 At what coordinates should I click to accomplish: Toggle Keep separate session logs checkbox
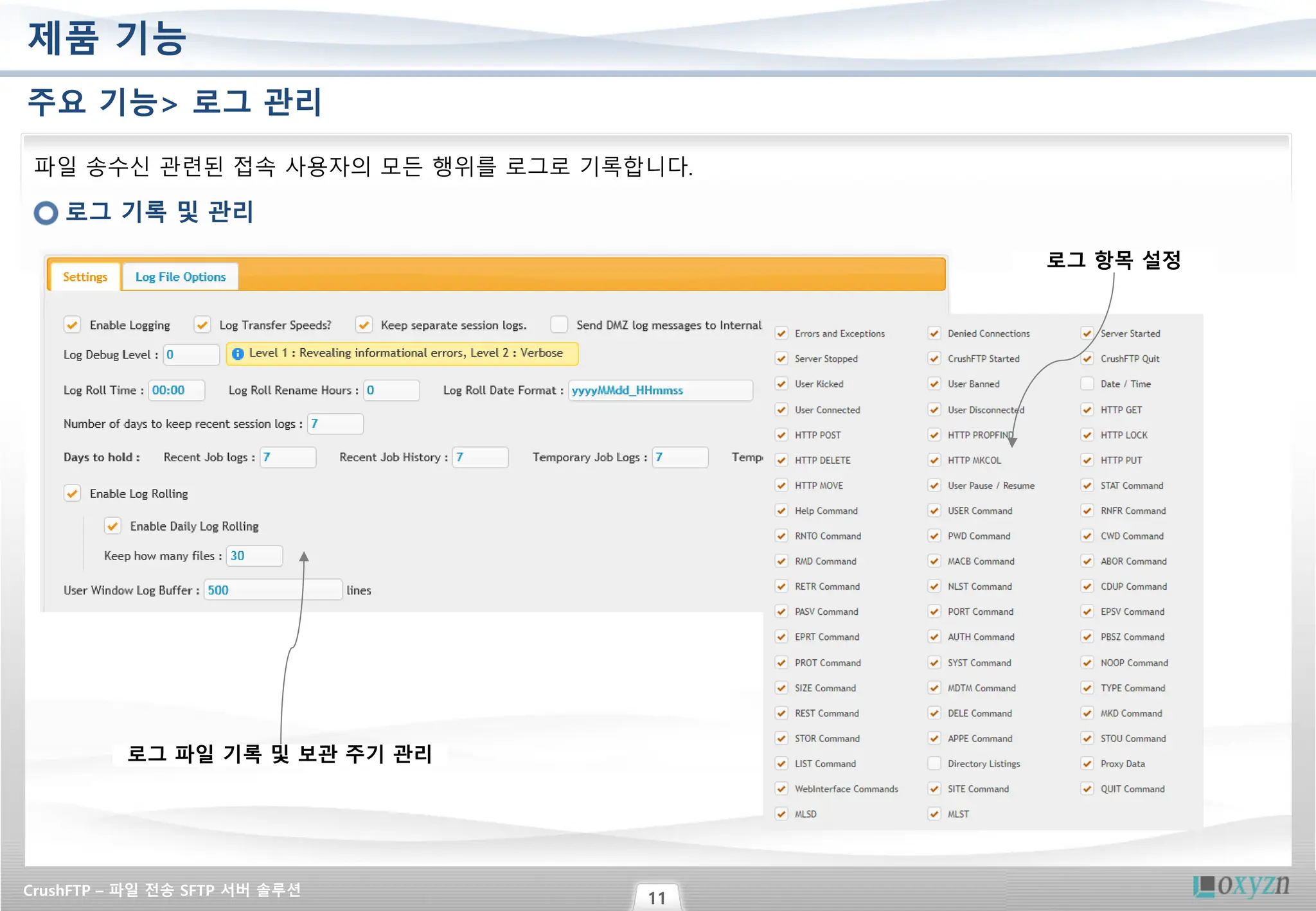(364, 324)
